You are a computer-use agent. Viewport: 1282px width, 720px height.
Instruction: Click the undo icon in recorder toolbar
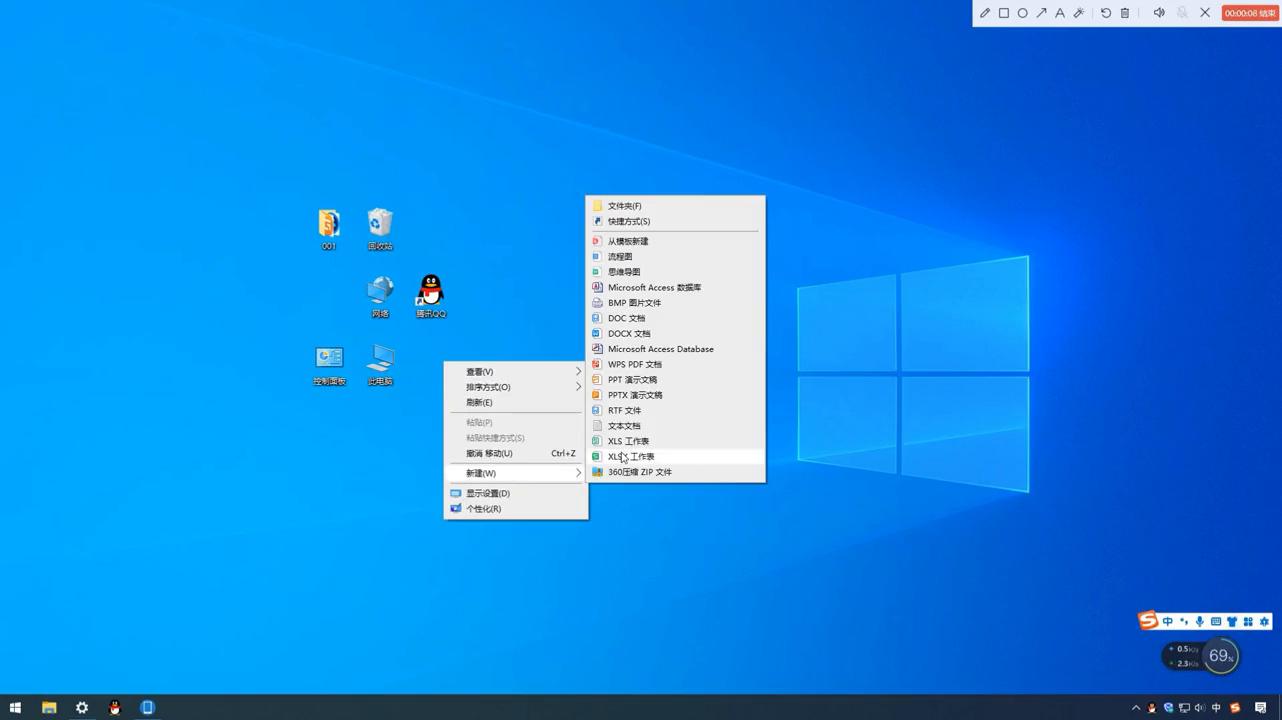click(1106, 13)
